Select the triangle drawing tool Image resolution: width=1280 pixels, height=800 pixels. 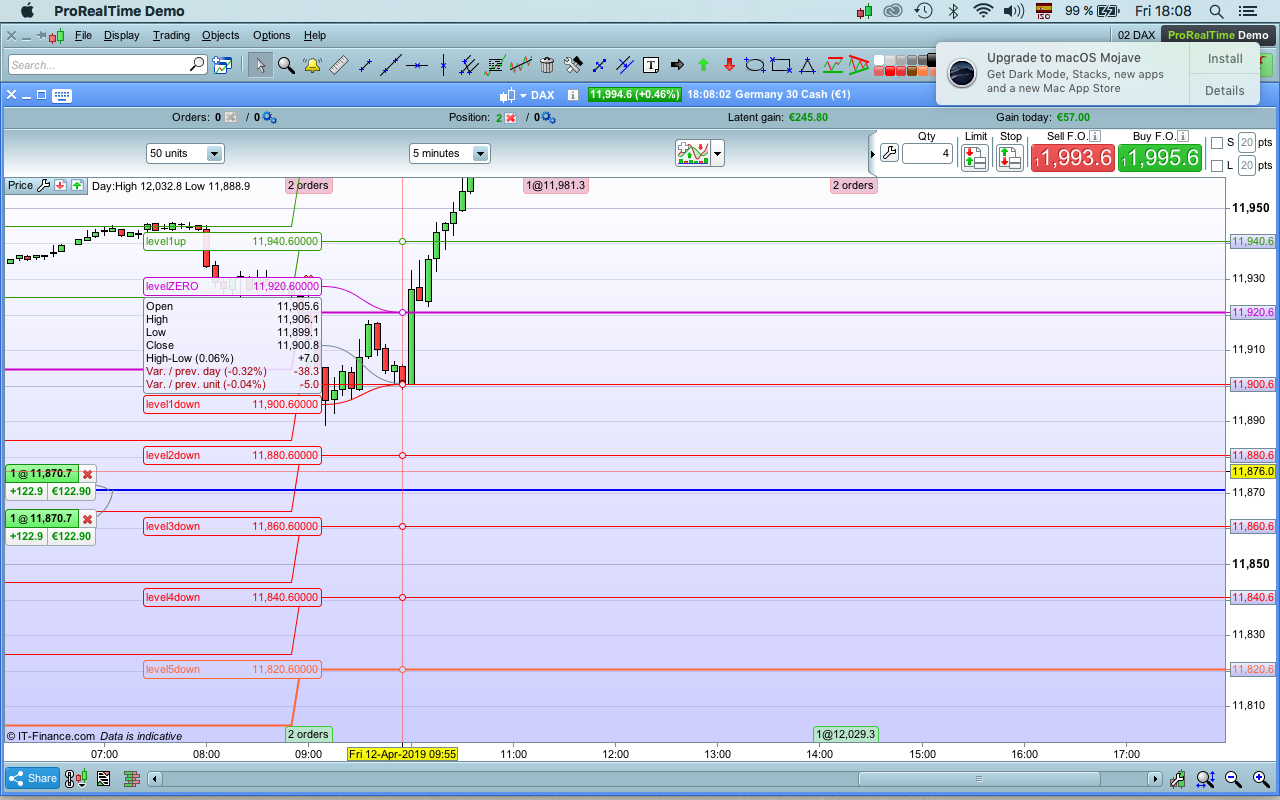click(x=807, y=65)
